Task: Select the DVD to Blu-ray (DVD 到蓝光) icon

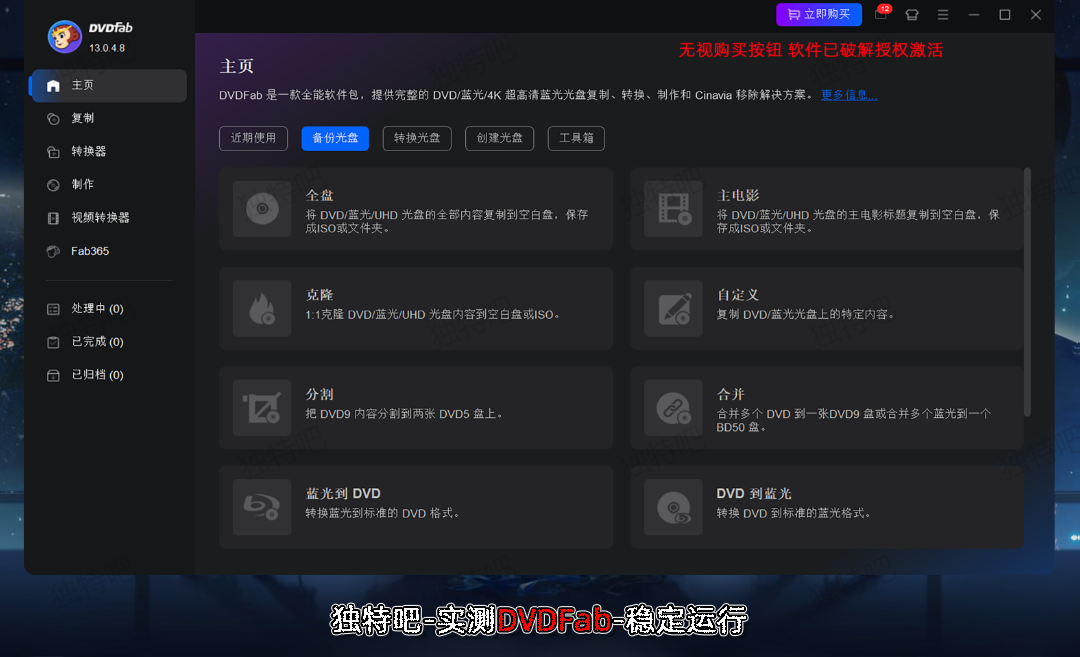Action: point(673,507)
